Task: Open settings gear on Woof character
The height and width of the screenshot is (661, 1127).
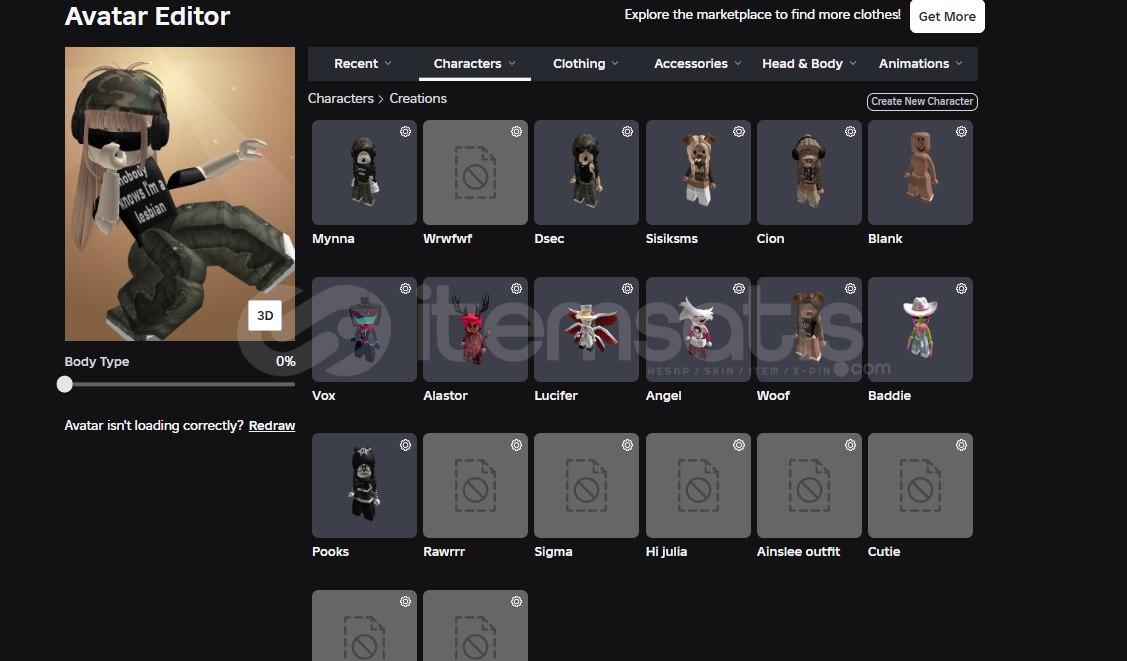Action: click(850, 288)
